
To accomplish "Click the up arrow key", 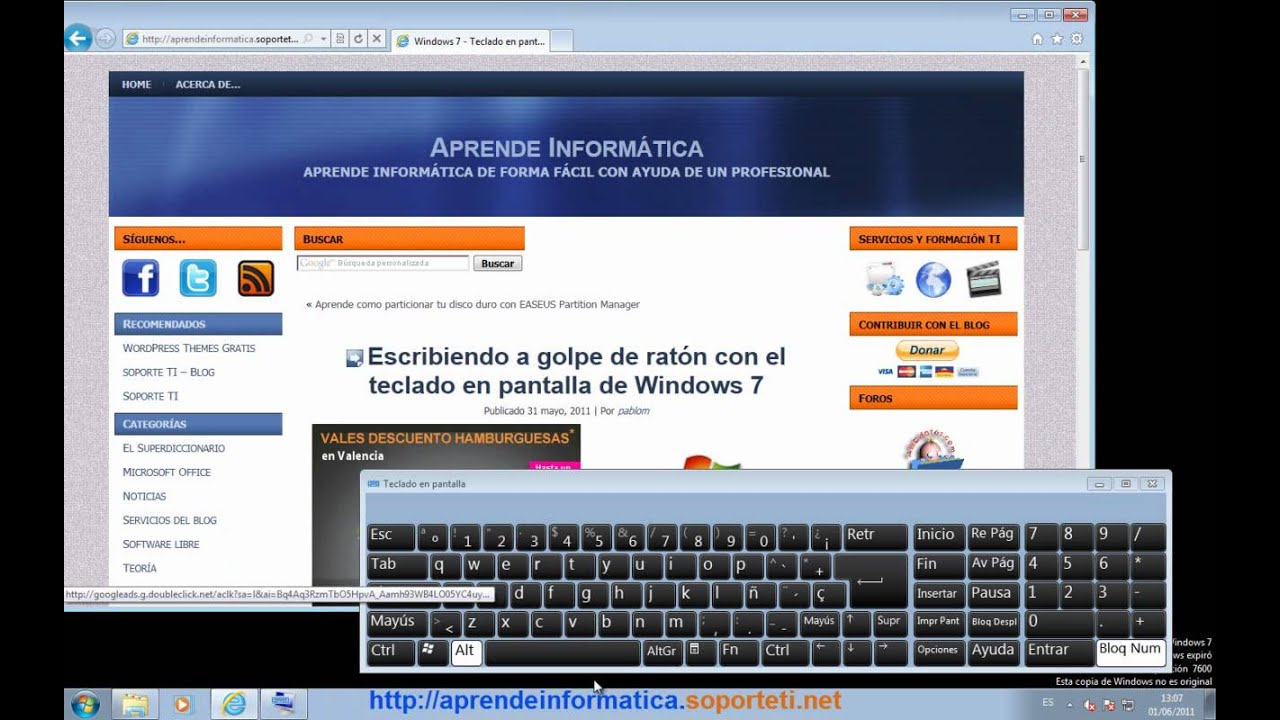I will tap(856, 623).
